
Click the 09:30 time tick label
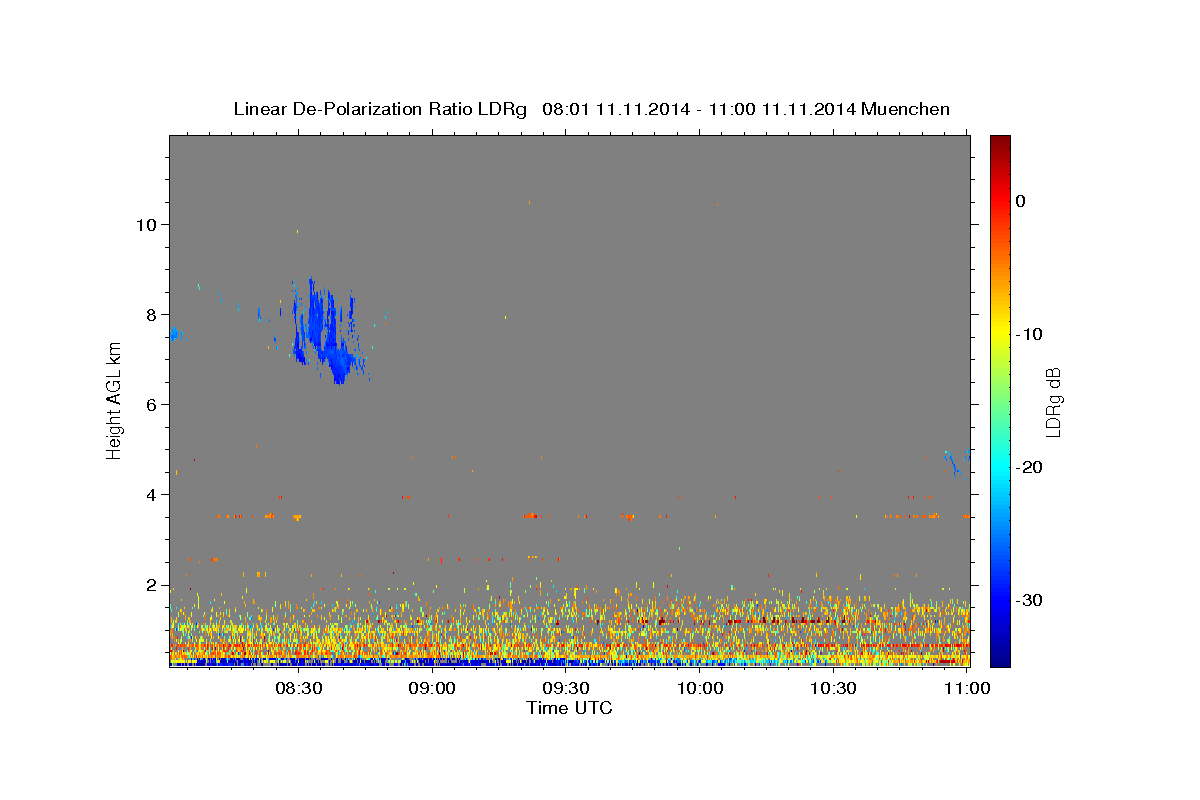(x=565, y=688)
